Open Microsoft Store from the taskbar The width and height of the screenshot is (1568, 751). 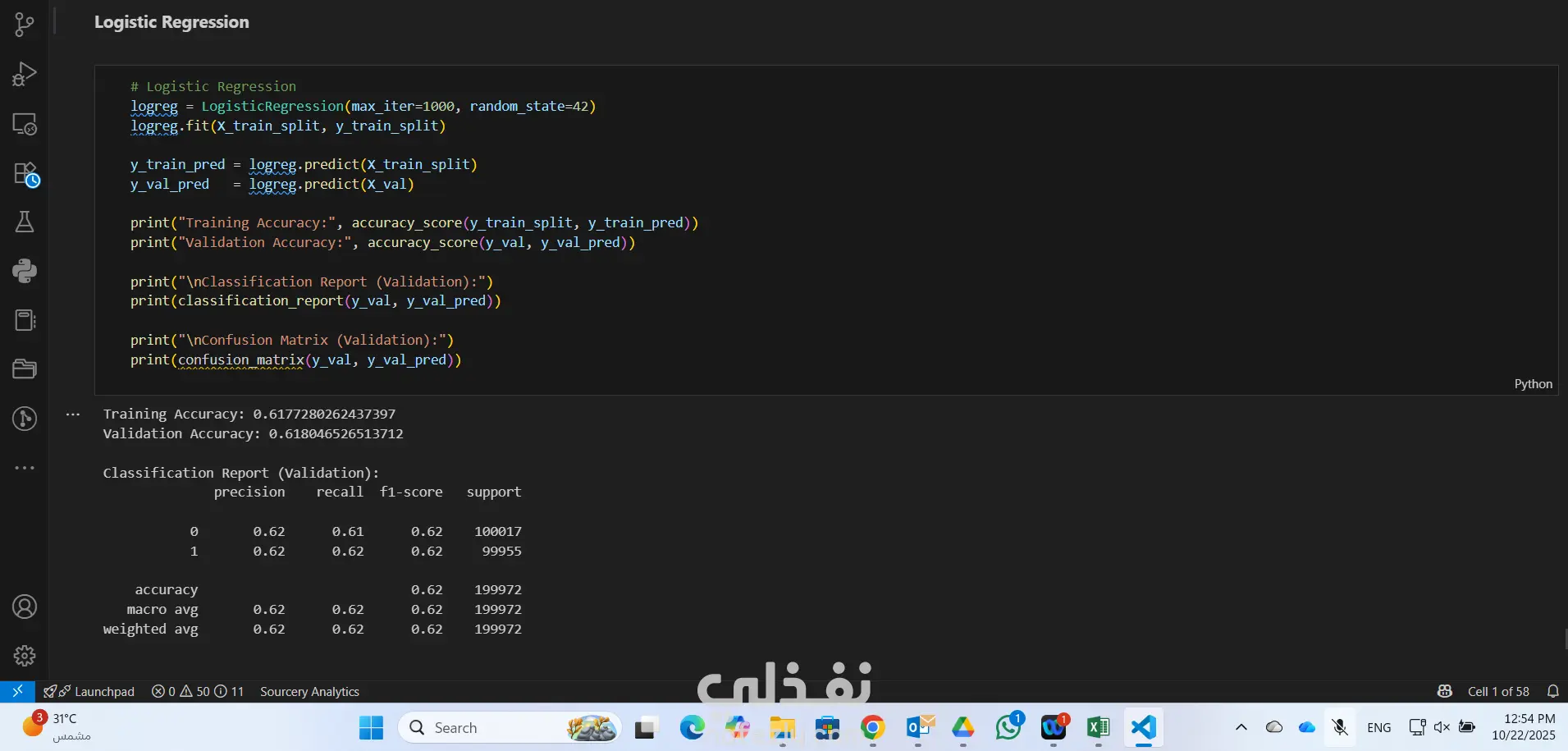[x=828, y=727]
